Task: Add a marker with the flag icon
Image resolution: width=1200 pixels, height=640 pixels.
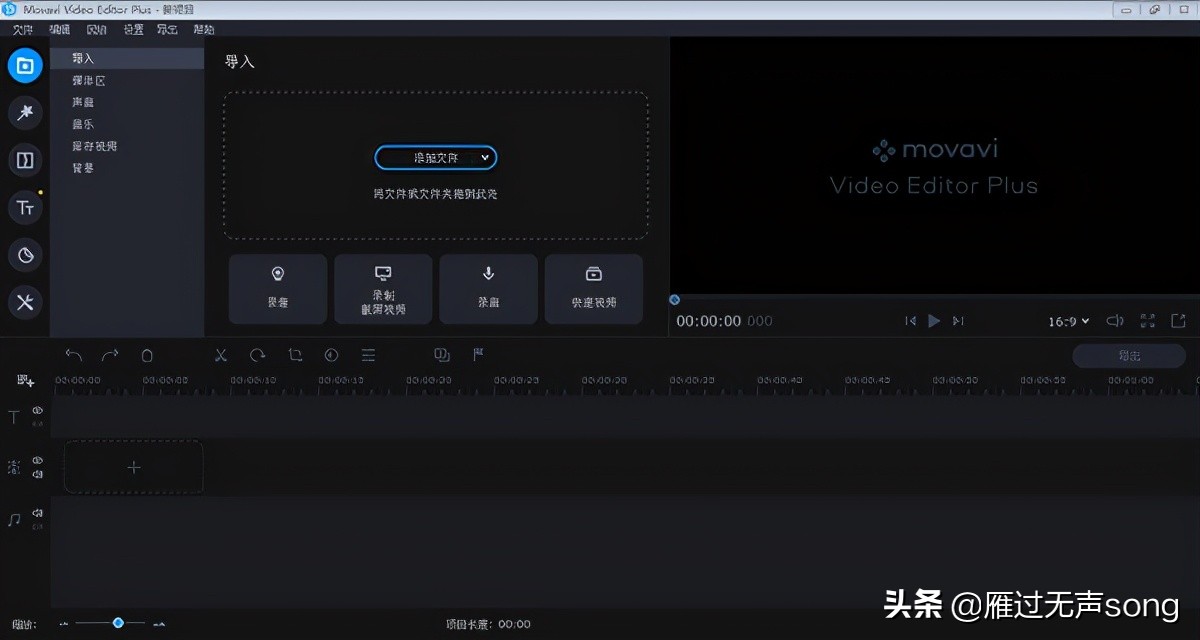Action: (478, 355)
